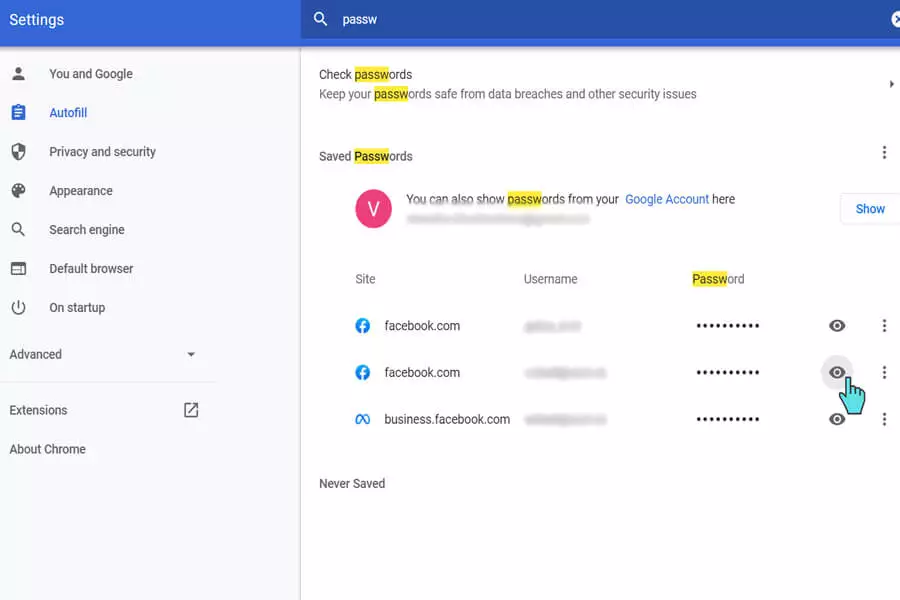Click the Username column header
The image size is (900, 600).
coord(550,279)
